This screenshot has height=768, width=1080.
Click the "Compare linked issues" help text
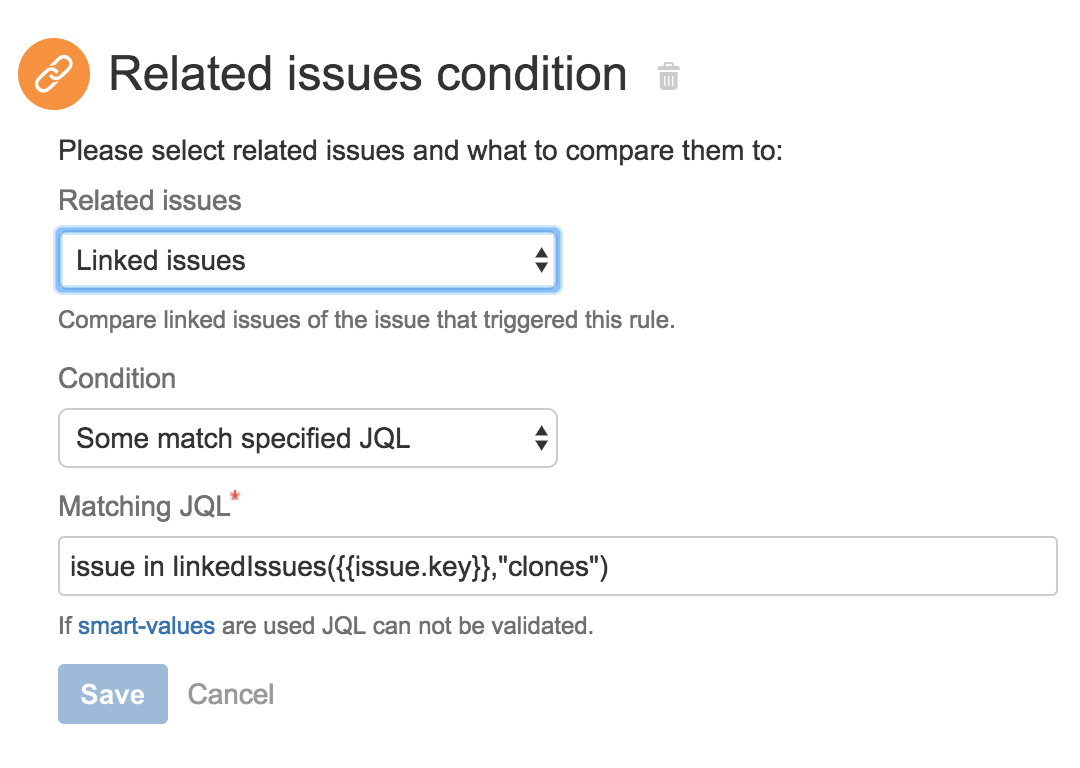point(366,322)
